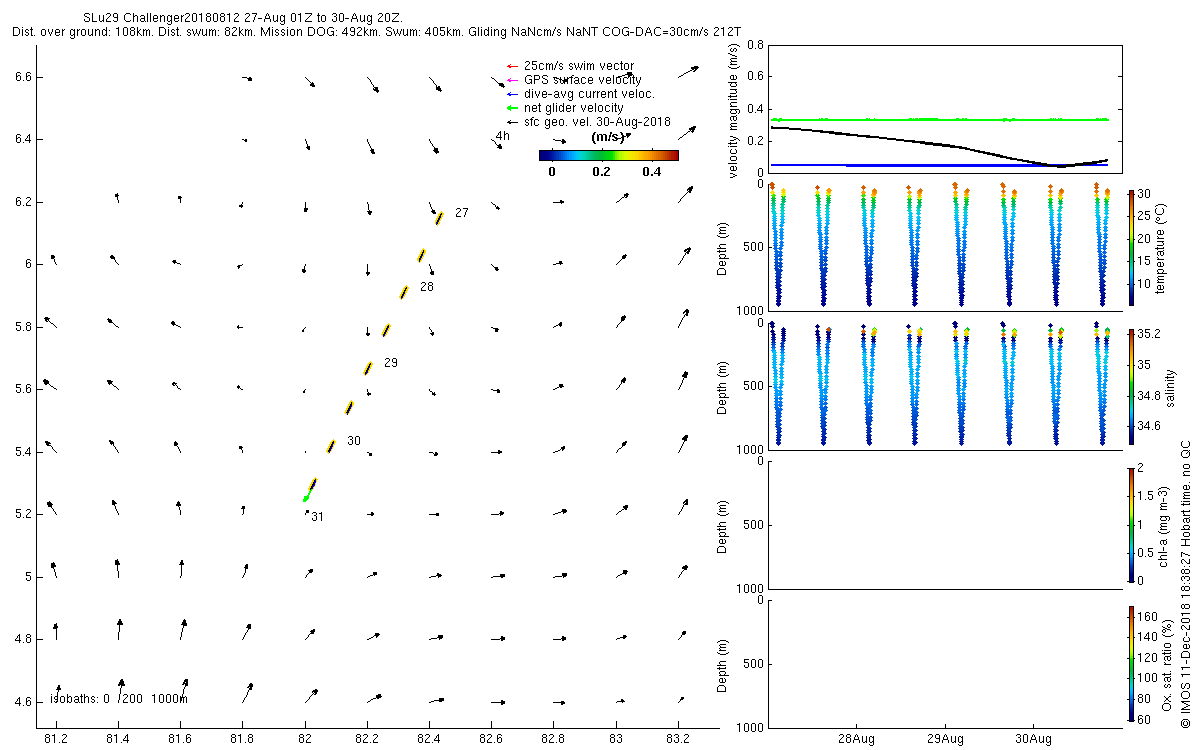Click the green line in velocity magnitude plot
The image size is (1200, 750).
(x=940, y=119)
